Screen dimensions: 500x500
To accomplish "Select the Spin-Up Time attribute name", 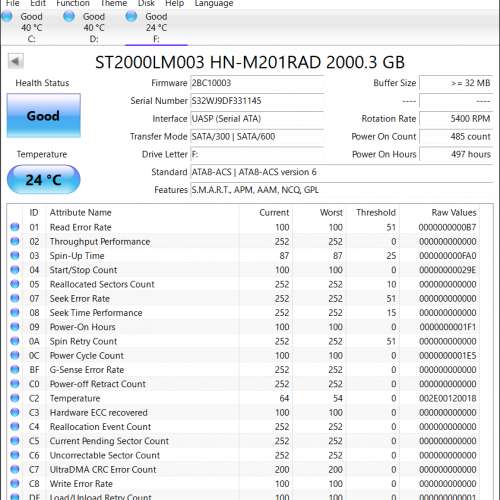I will pyautogui.click(x=77, y=256).
